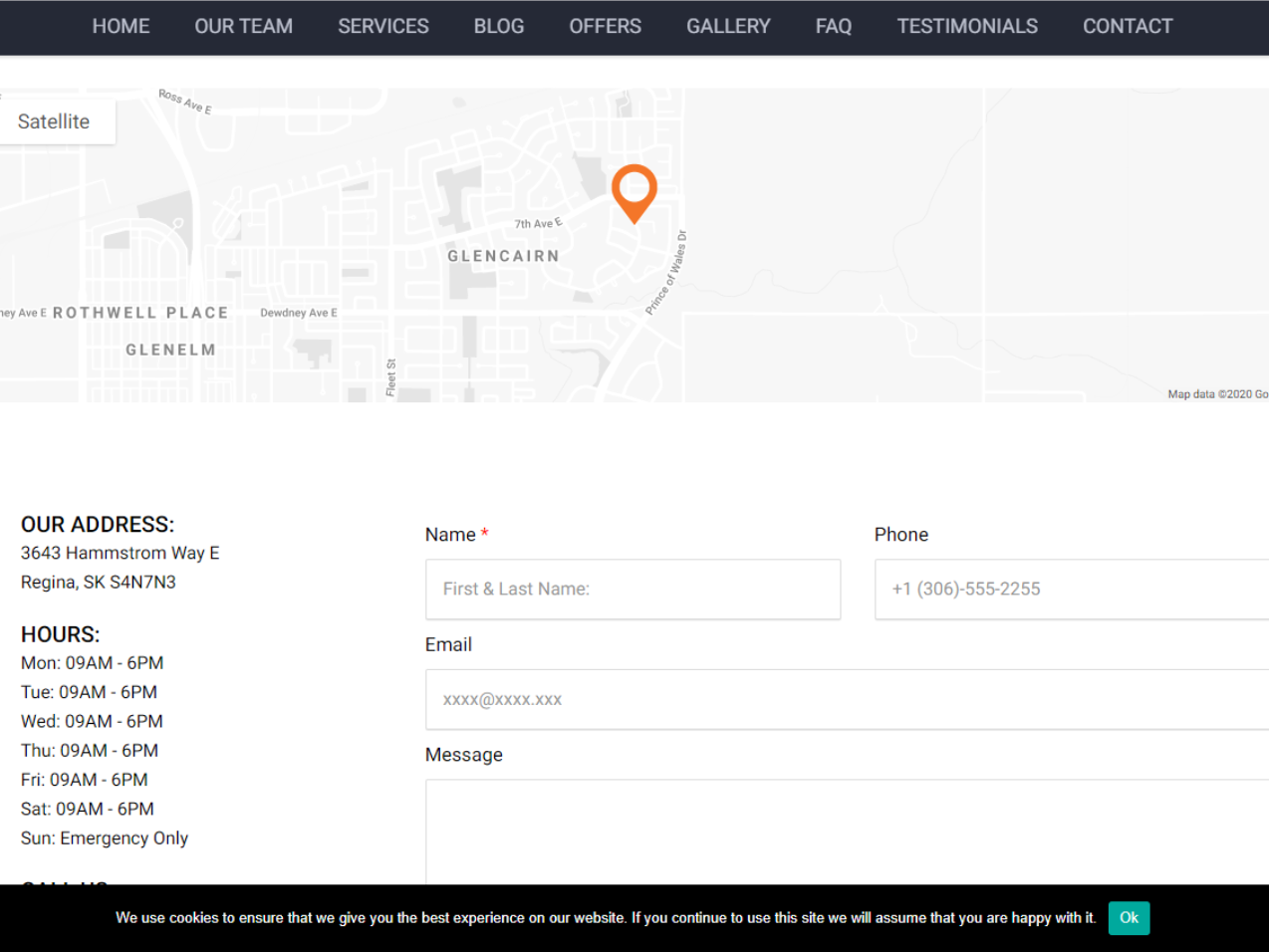Select Contact in the navigation bar
Viewport: 1269px width, 952px height.
tap(1127, 27)
